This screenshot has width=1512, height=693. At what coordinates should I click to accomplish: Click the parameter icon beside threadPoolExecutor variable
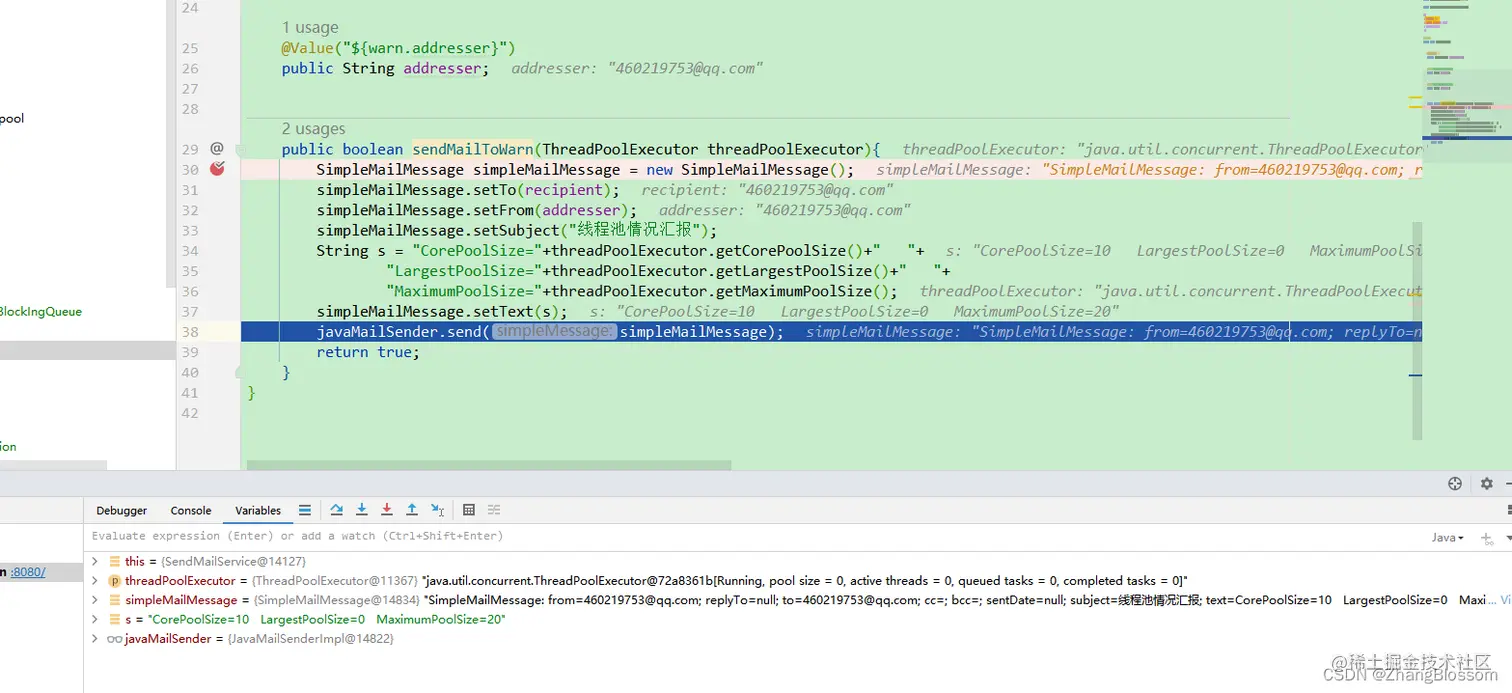pyautogui.click(x=115, y=581)
